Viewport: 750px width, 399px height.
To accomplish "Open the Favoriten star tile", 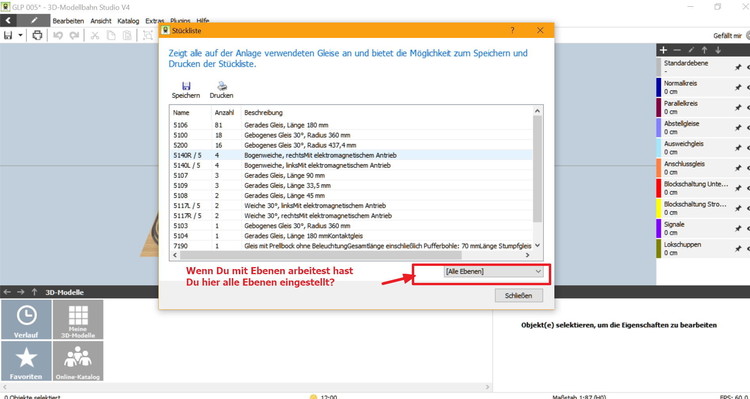I will point(26,361).
